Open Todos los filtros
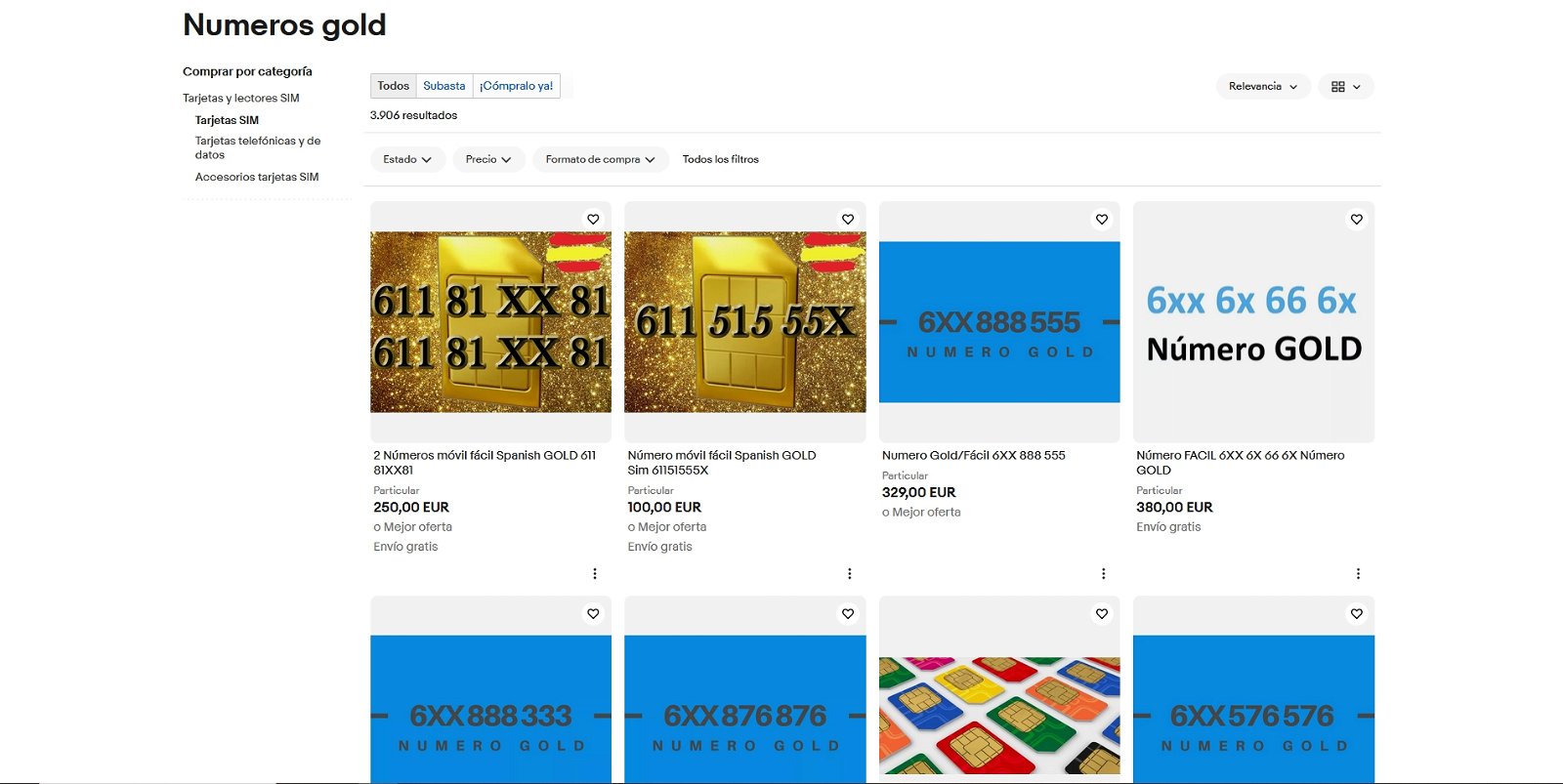The image size is (1563, 784). coord(720,159)
